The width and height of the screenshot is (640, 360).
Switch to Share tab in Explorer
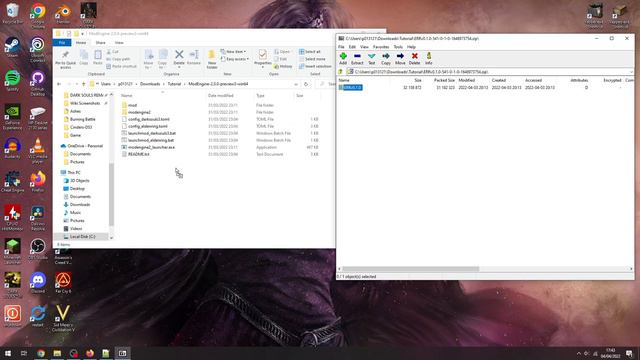coord(100,42)
